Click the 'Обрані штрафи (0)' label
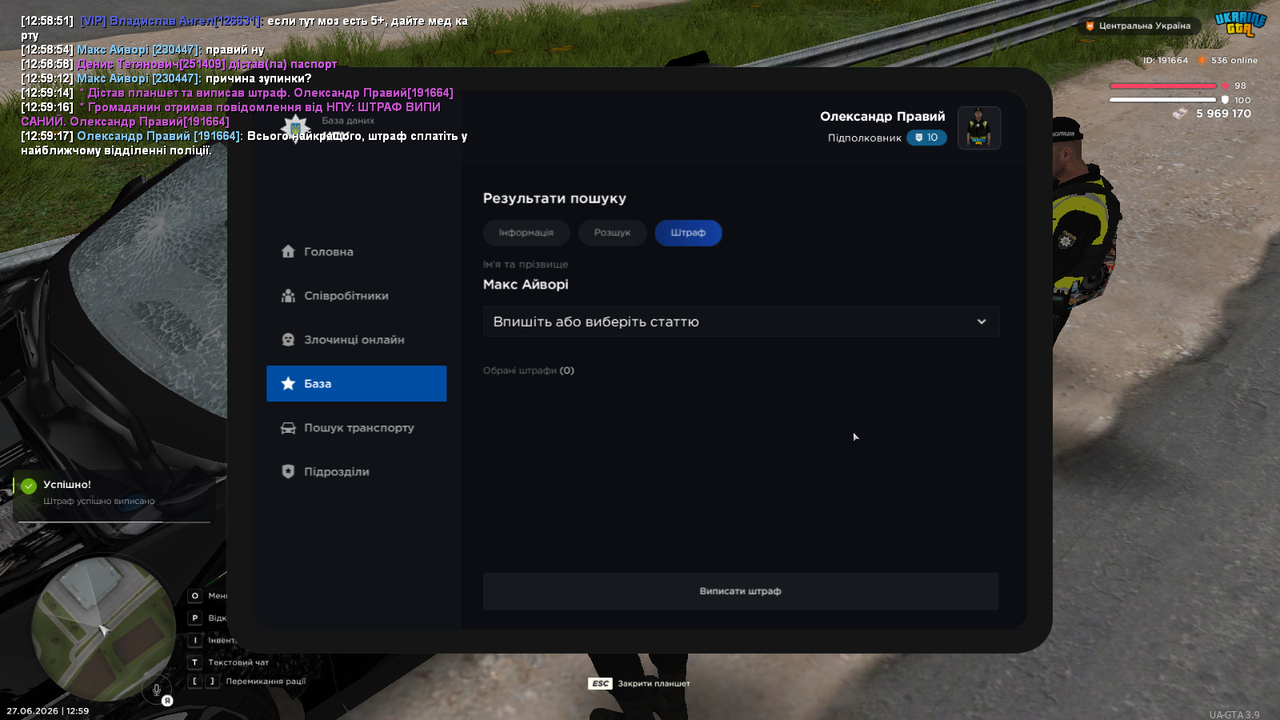 pyautogui.click(x=529, y=371)
